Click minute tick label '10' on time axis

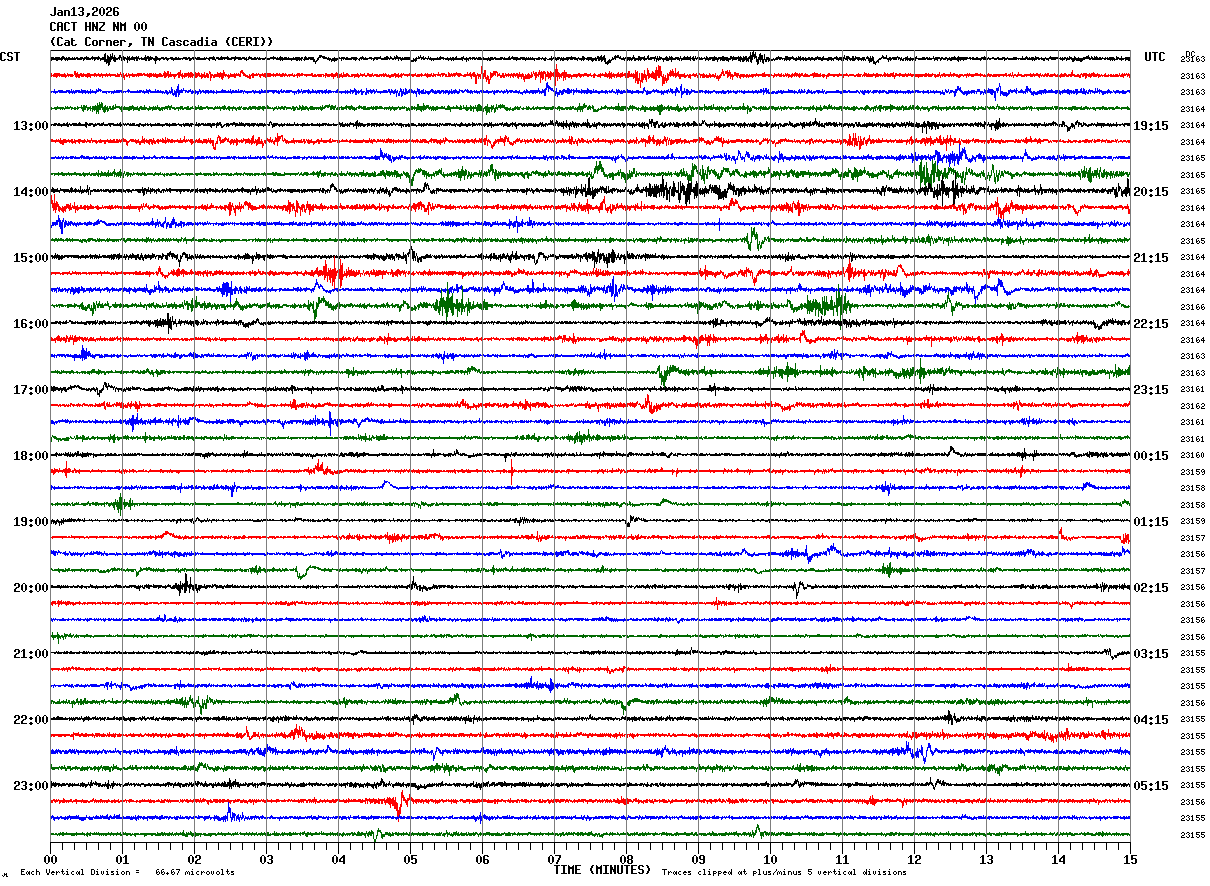(770, 859)
